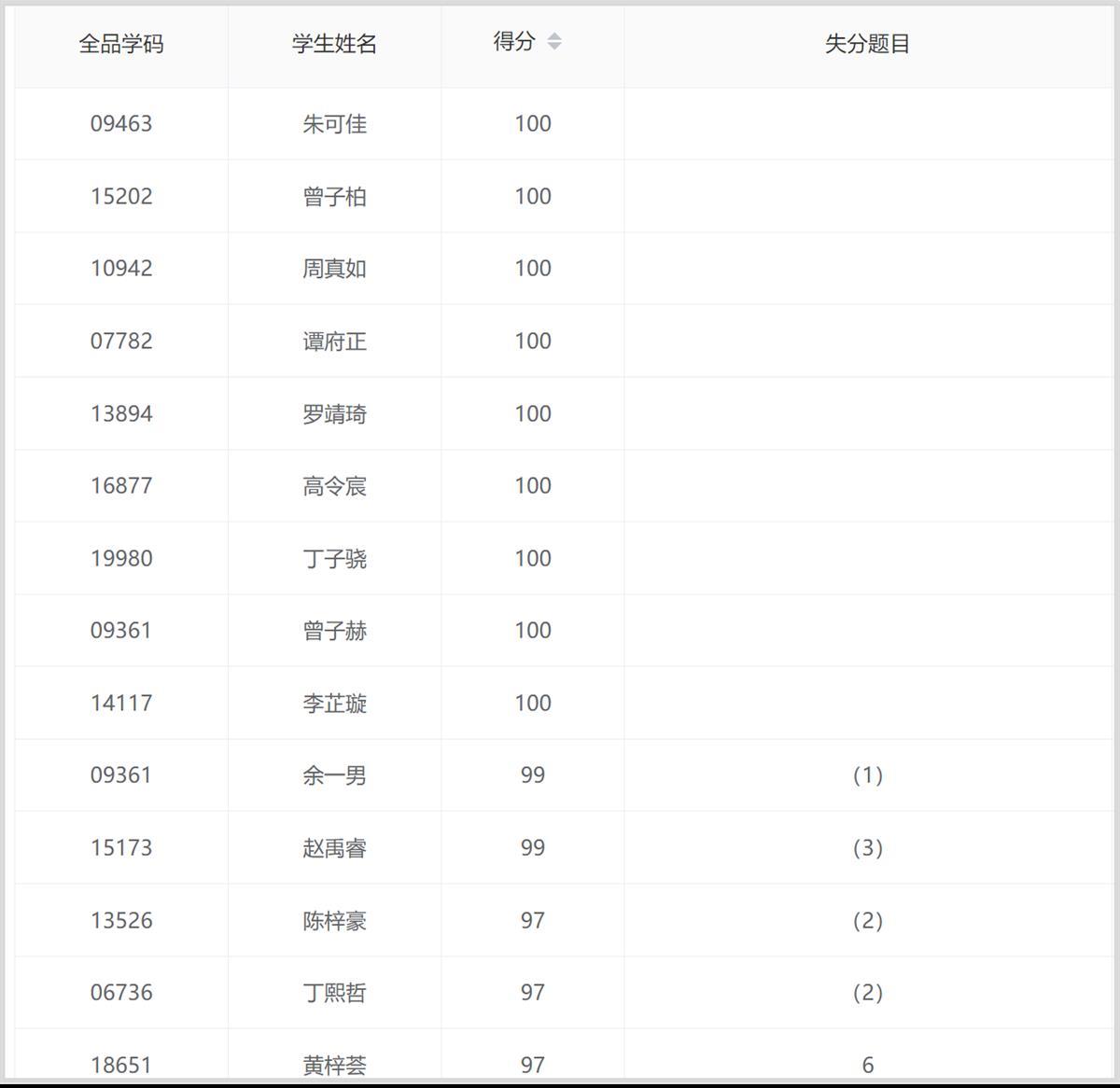Click the lost question (2) for 丁熙哲
1120x1088 pixels.
click(x=867, y=993)
